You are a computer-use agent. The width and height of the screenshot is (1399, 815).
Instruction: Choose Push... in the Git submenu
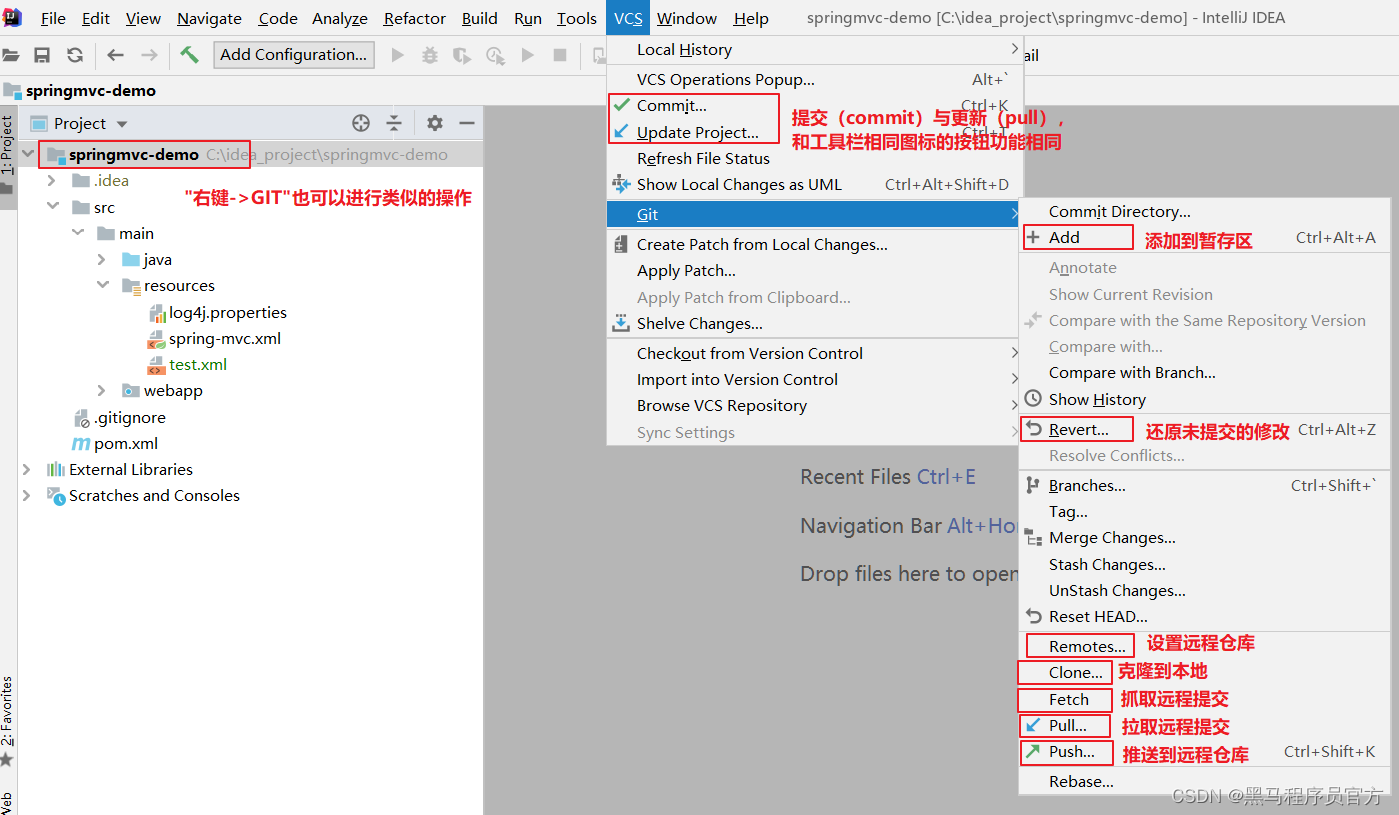(x=1205, y=751)
